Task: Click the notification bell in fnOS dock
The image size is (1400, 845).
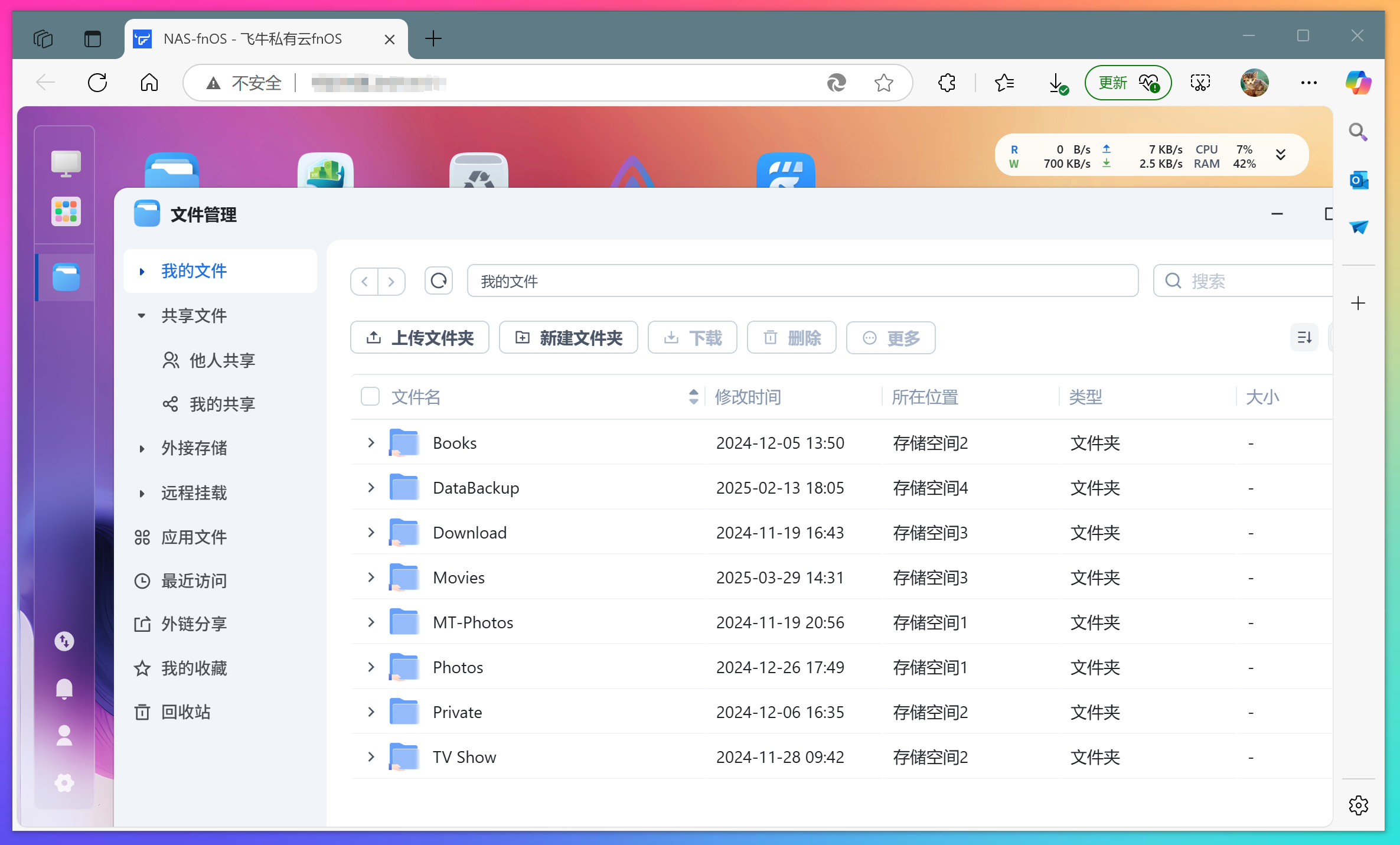Action: coord(64,689)
